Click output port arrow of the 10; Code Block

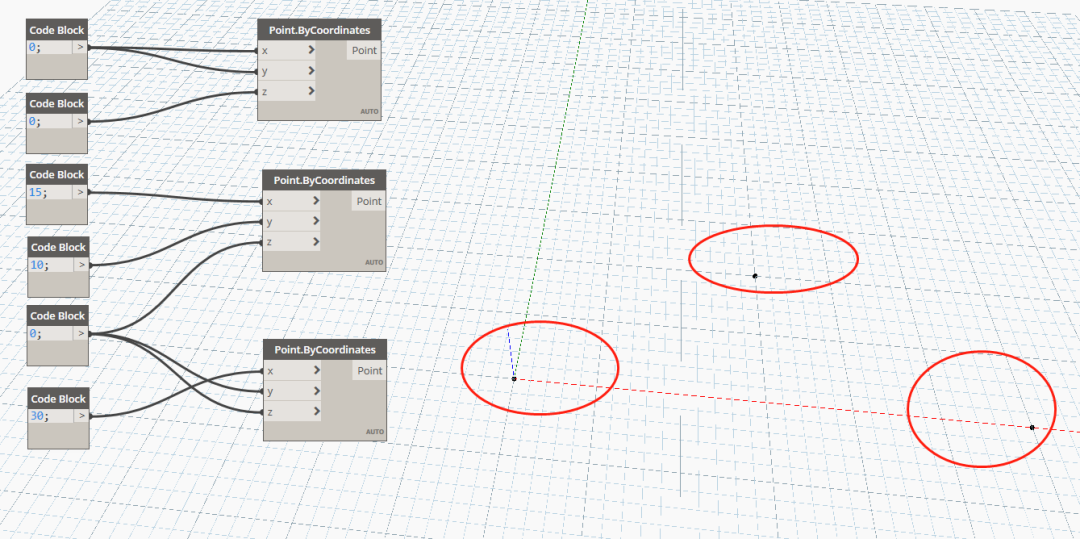pyautogui.click(x=81, y=265)
